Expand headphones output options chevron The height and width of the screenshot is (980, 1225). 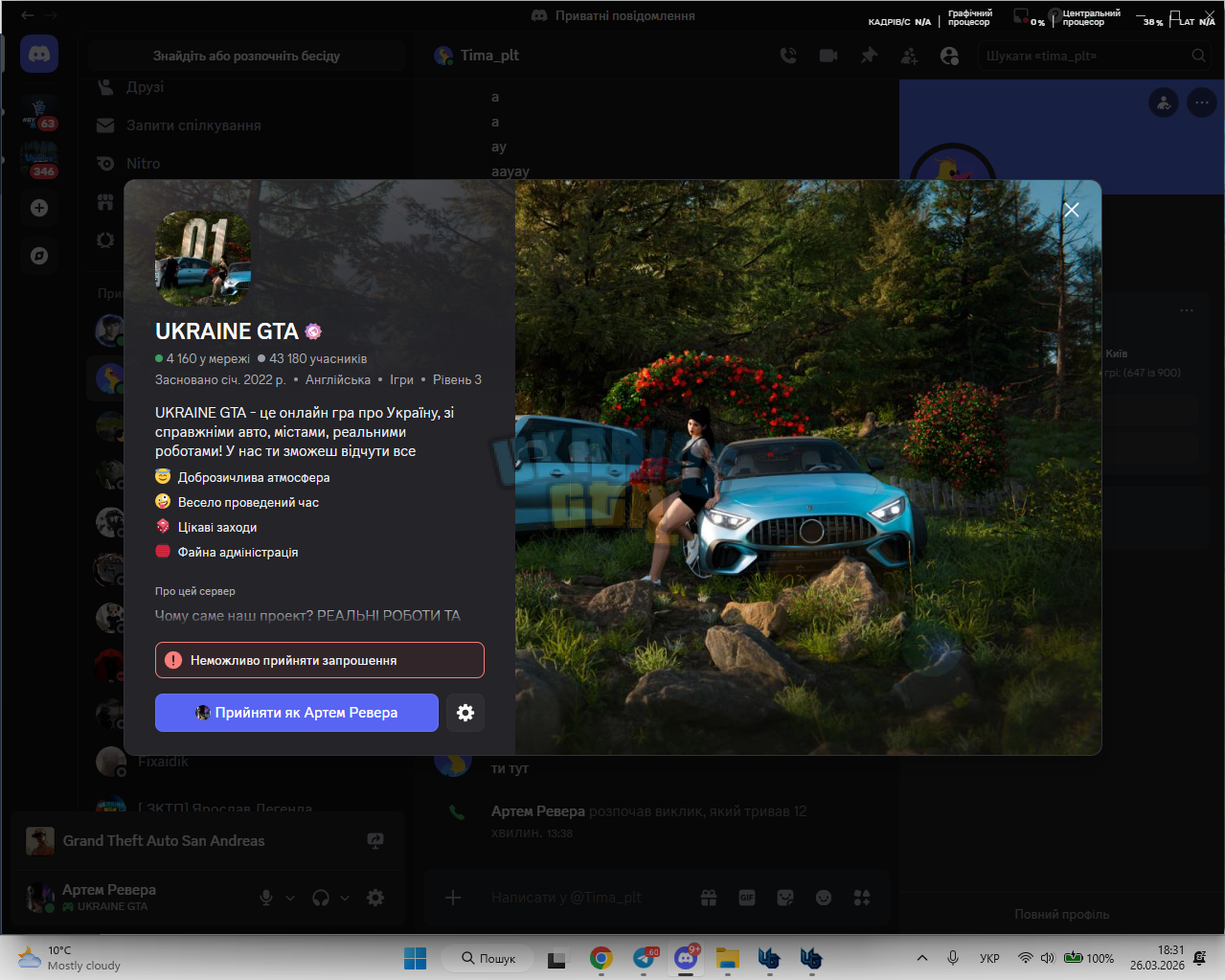(x=345, y=898)
